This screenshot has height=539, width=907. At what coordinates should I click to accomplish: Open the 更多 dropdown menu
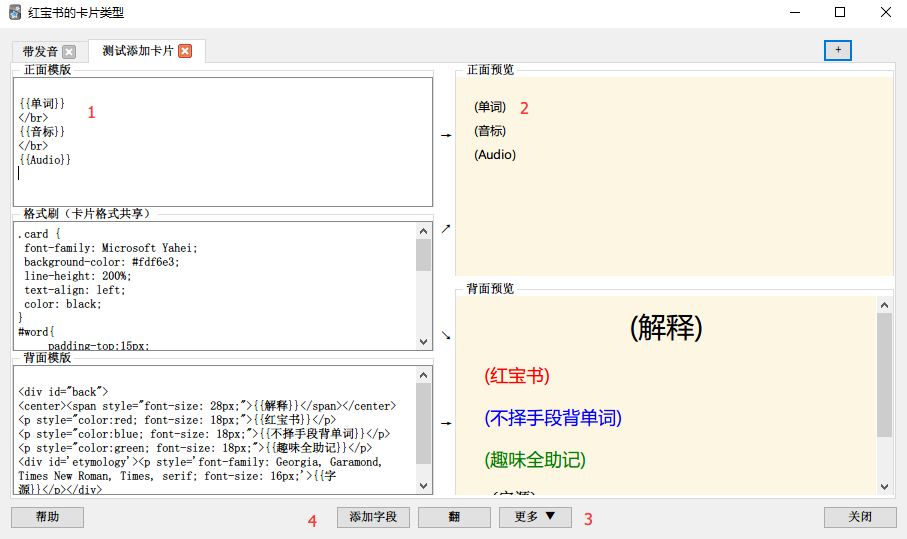tap(535, 517)
